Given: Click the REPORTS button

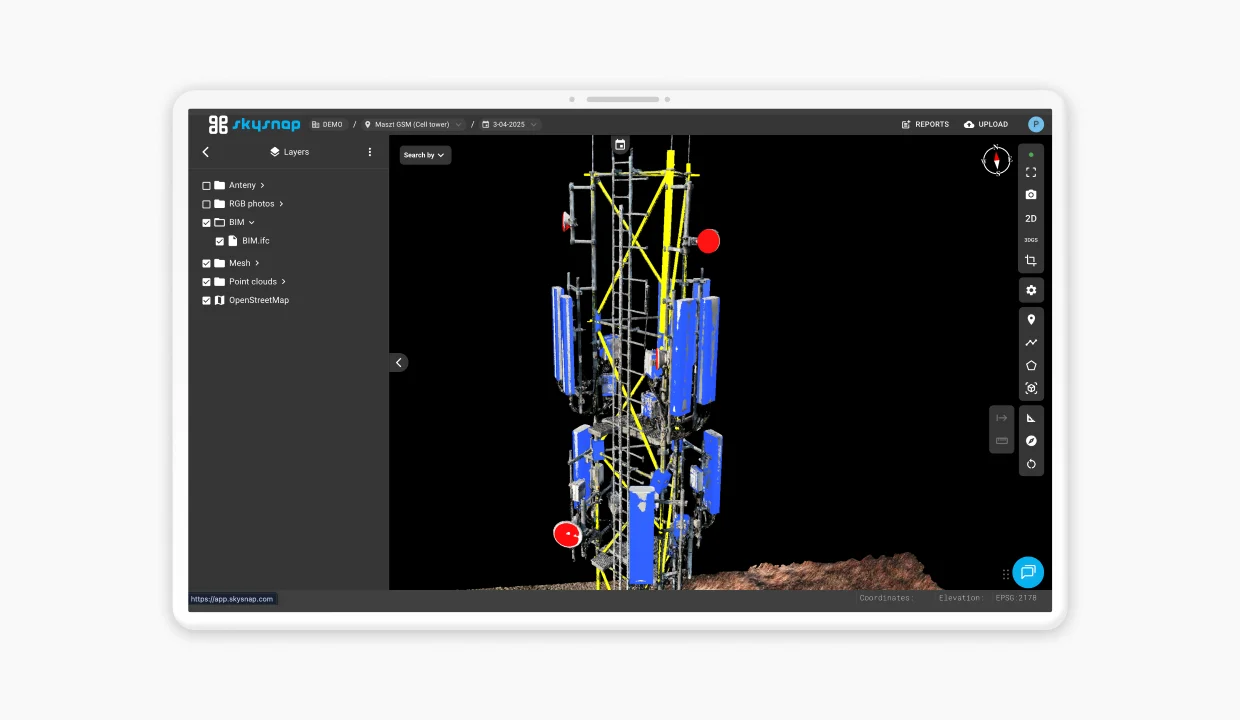Looking at the screenshot, I should pyautogui.click(x=925, y=125).
